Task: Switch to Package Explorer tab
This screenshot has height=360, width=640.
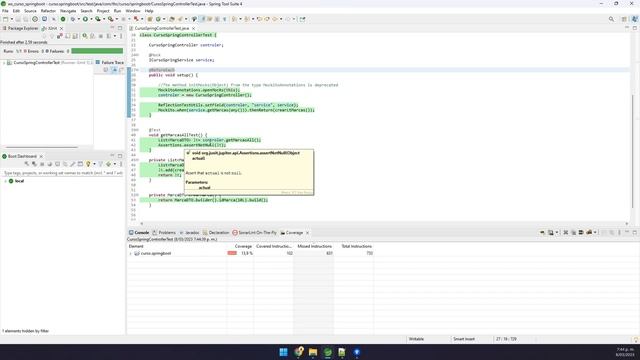Action: click(x=20, y=28)
